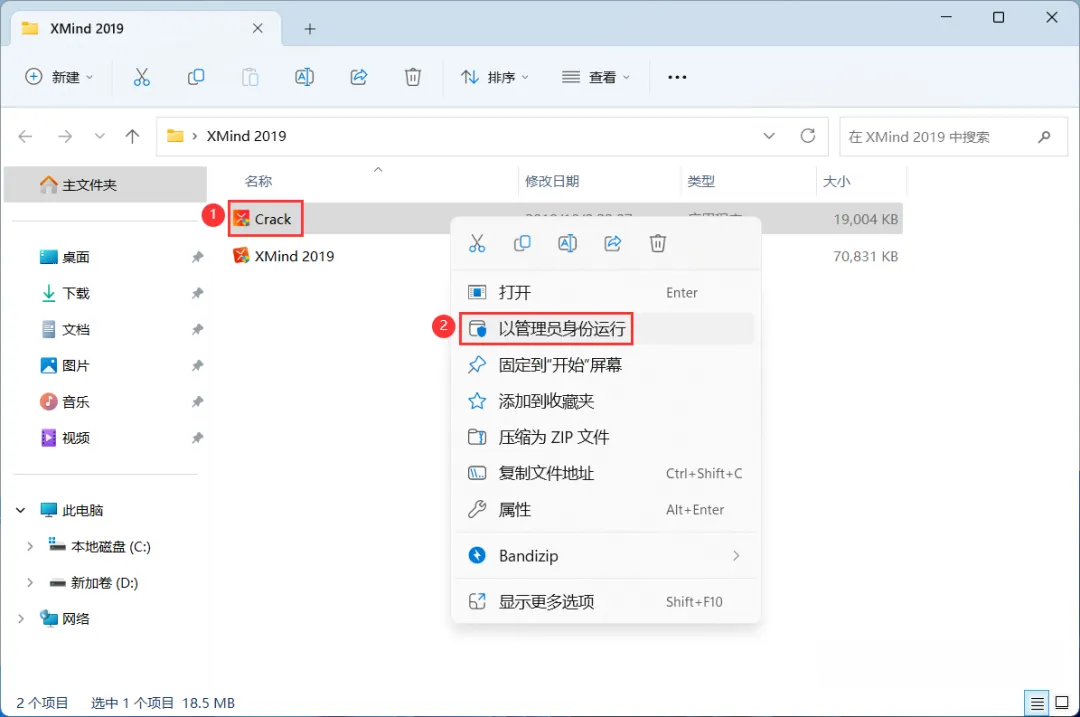1080x717 pixels.
Task: Select 打开 in the context menu
Action: click(606, 293)
